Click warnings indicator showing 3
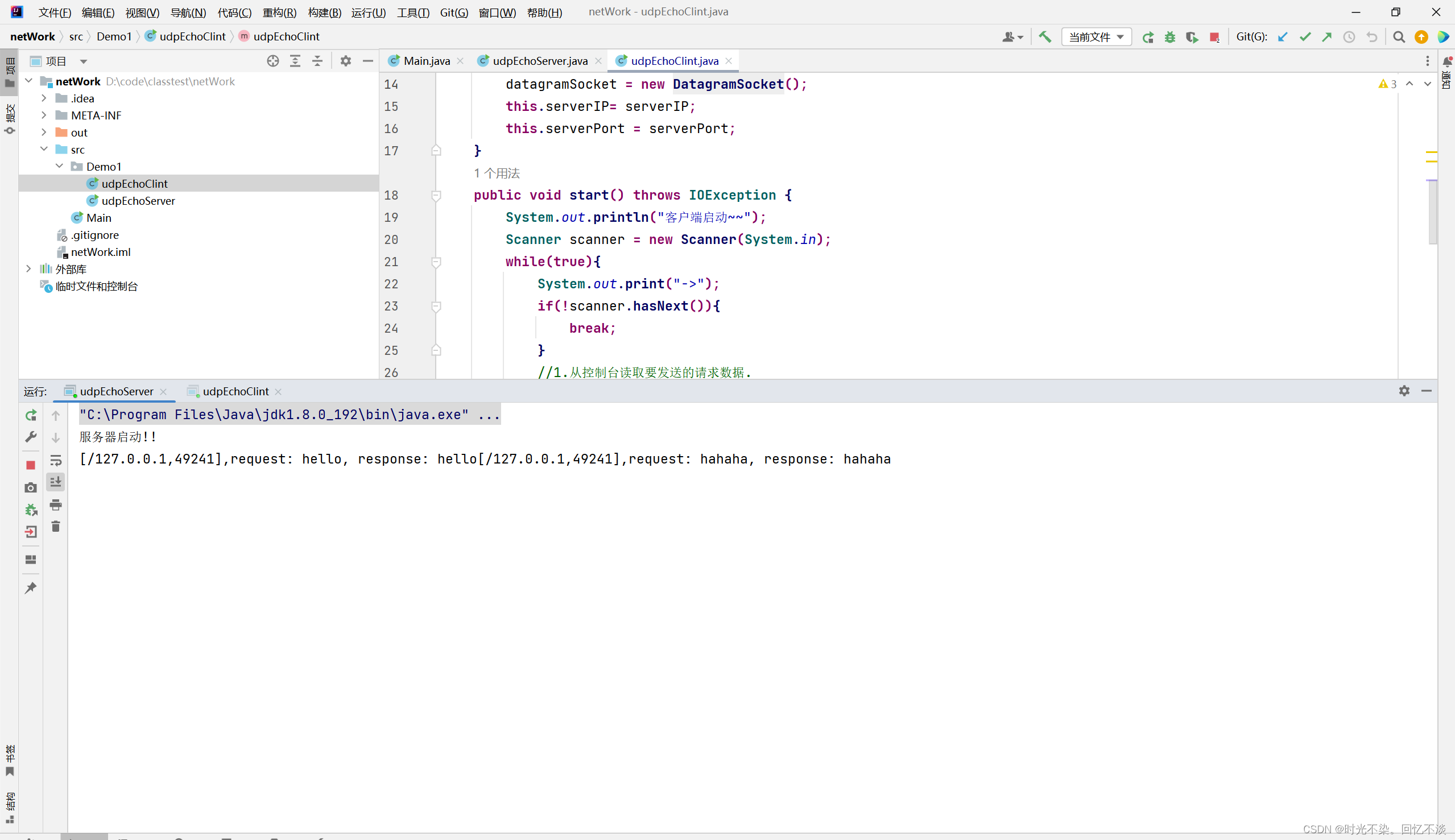The image size is (1455, 840). [1387, 84]
